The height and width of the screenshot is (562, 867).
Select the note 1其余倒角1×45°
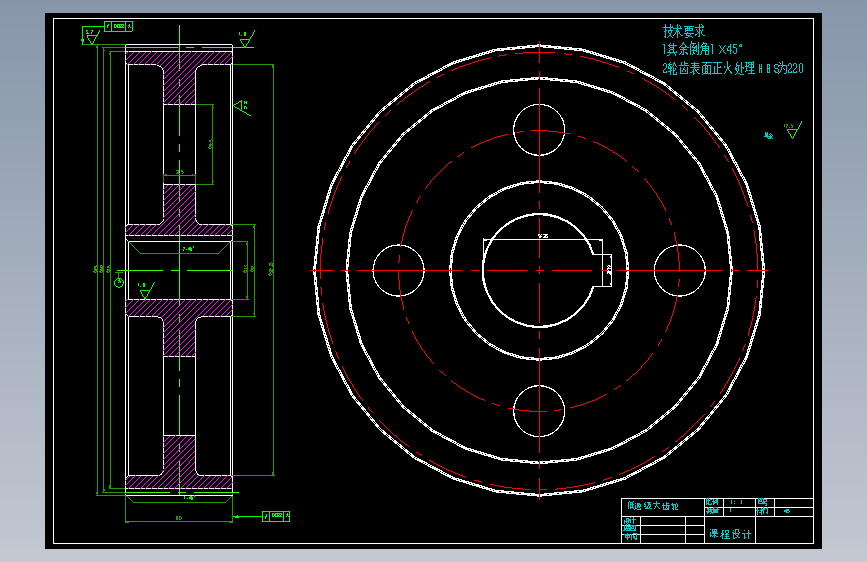702,49
